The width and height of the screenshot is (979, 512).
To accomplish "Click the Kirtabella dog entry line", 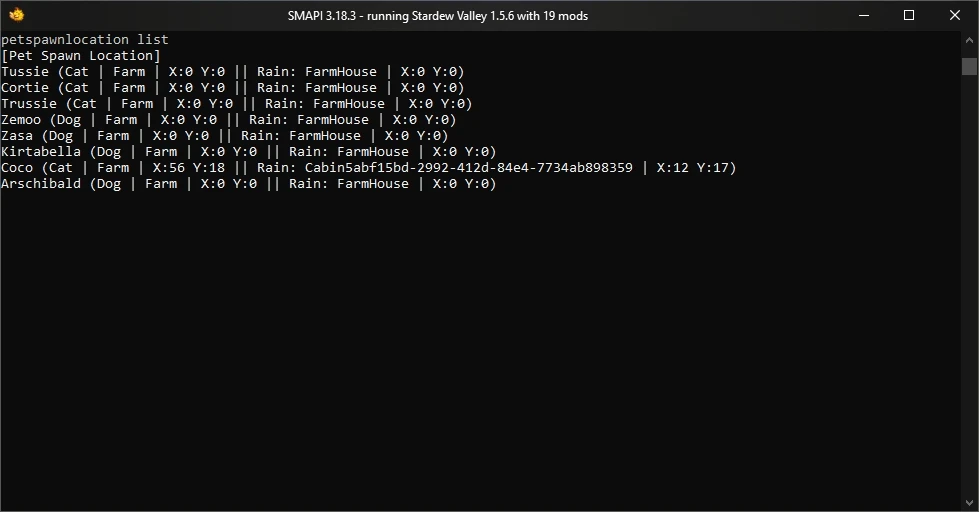I will point(248,152).
